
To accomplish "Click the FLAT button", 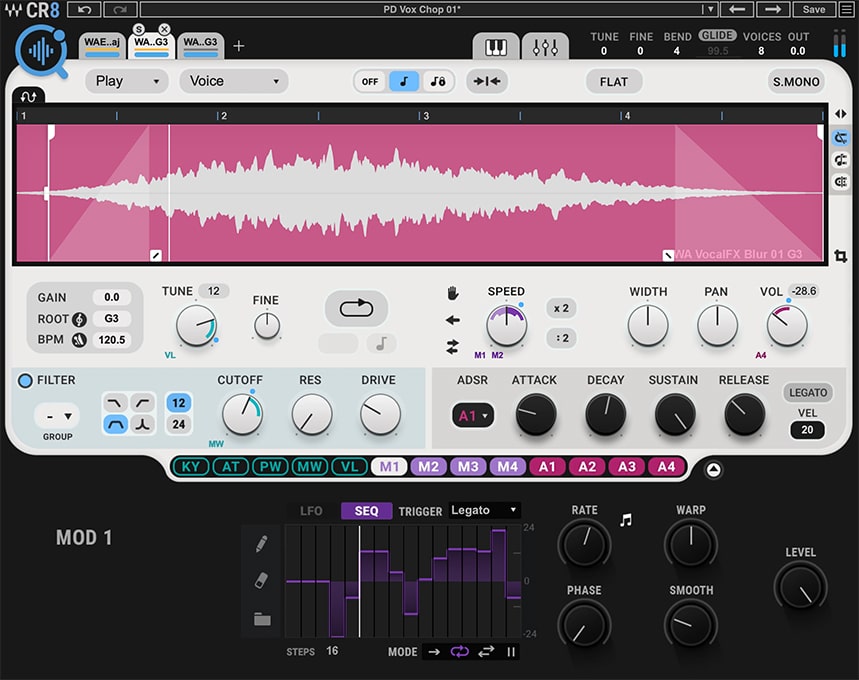I will [613, 81].
